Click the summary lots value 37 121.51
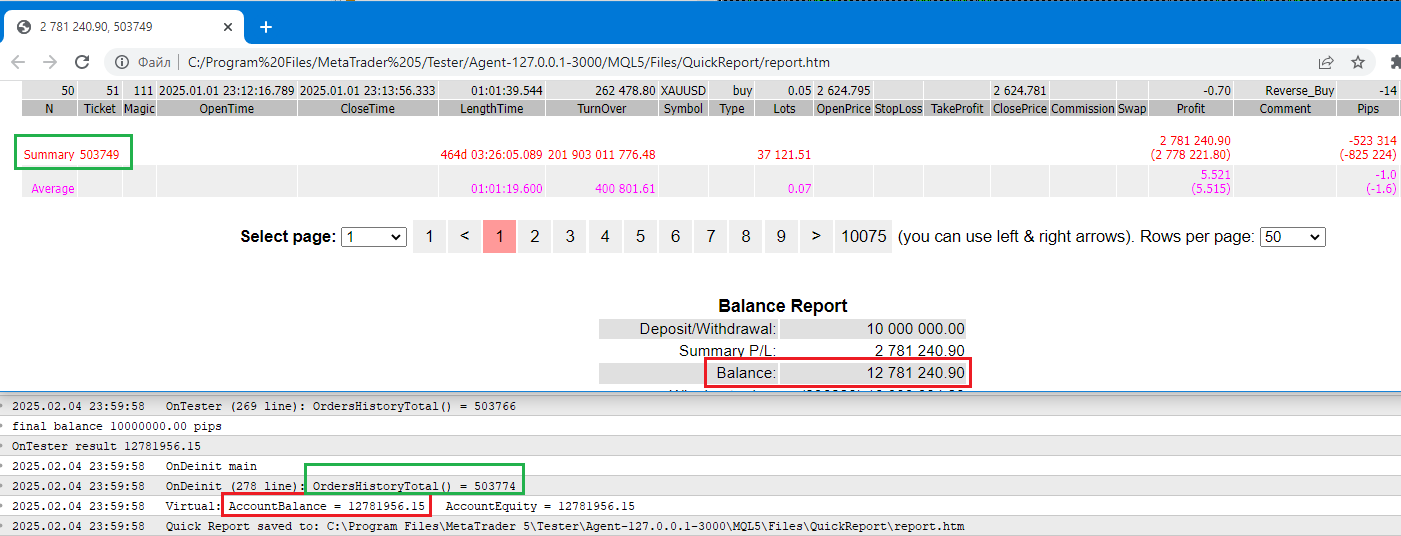Image resolution: width=1401 pixels, height=536 pixels. point(784,154)
